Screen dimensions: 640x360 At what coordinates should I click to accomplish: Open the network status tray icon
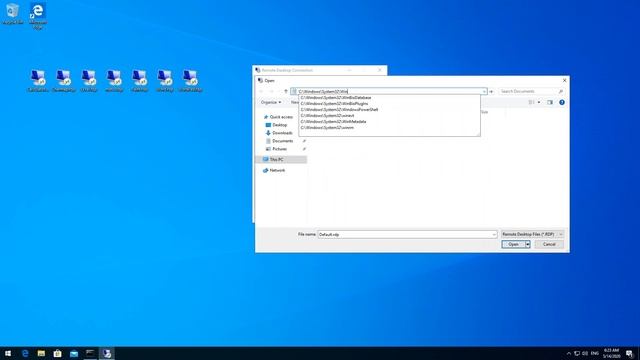(x=577, y=353)
